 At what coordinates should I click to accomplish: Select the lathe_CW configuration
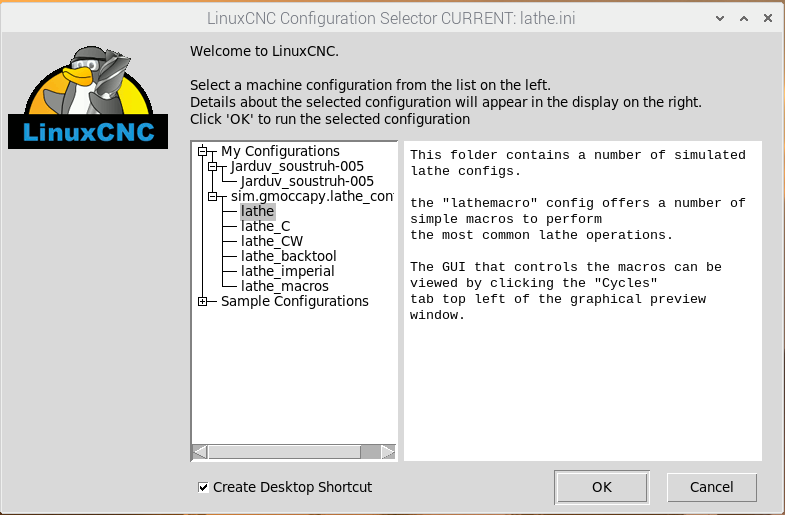(x=271, y=241)
